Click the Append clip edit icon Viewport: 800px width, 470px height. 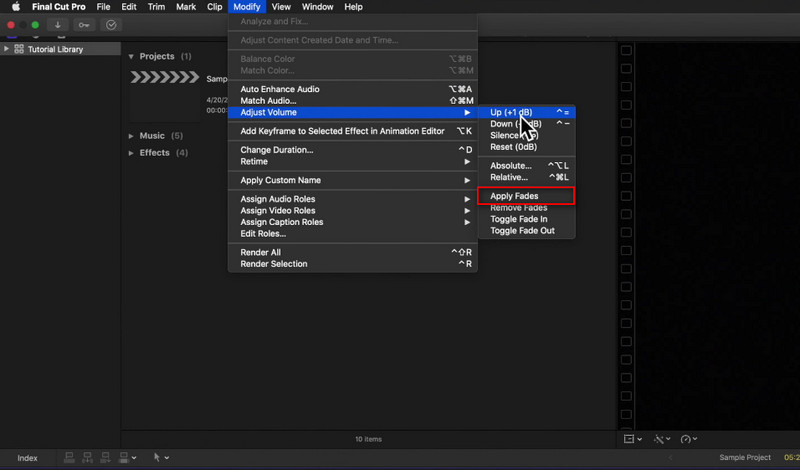tap(105, 457)
